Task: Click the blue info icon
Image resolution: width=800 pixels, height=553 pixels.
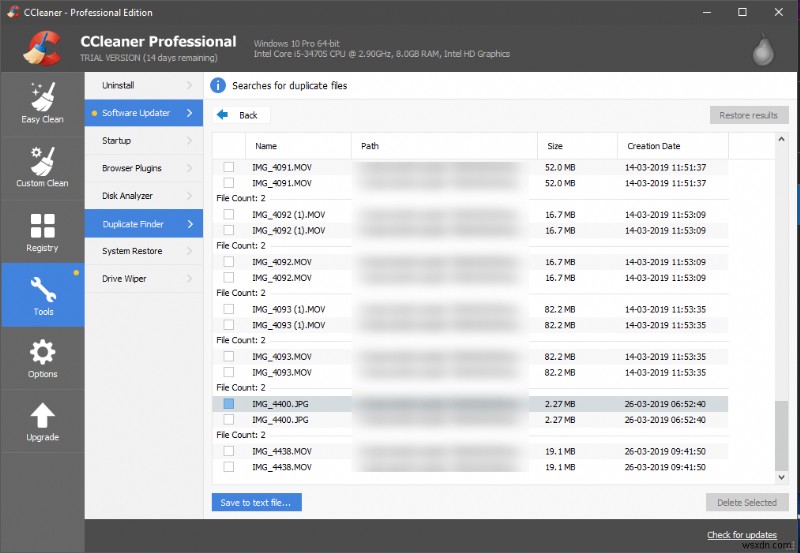Action: point(219,86)
